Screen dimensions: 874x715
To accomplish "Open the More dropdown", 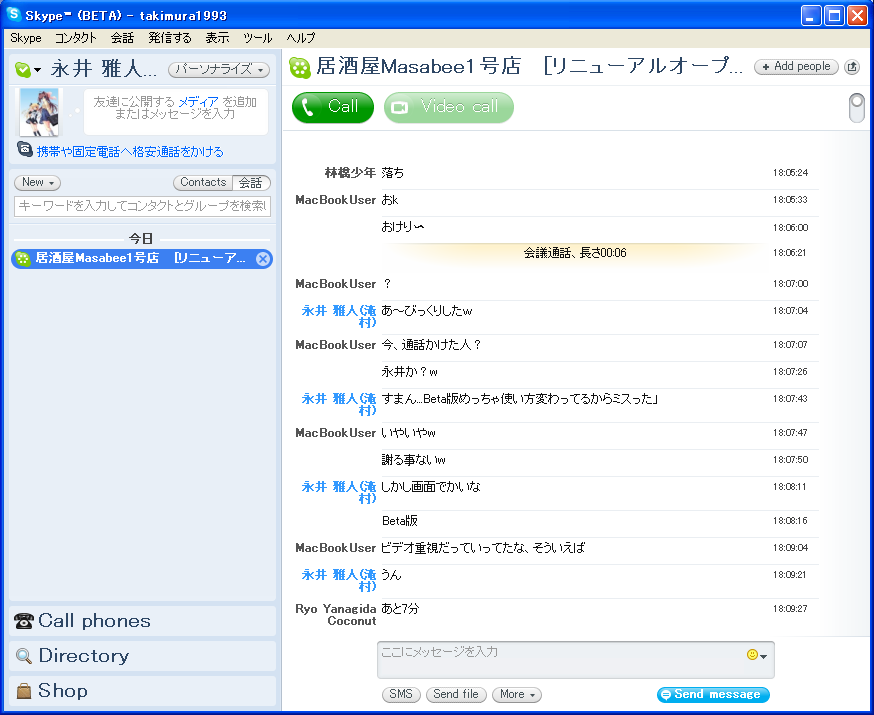I will [517, 694].
